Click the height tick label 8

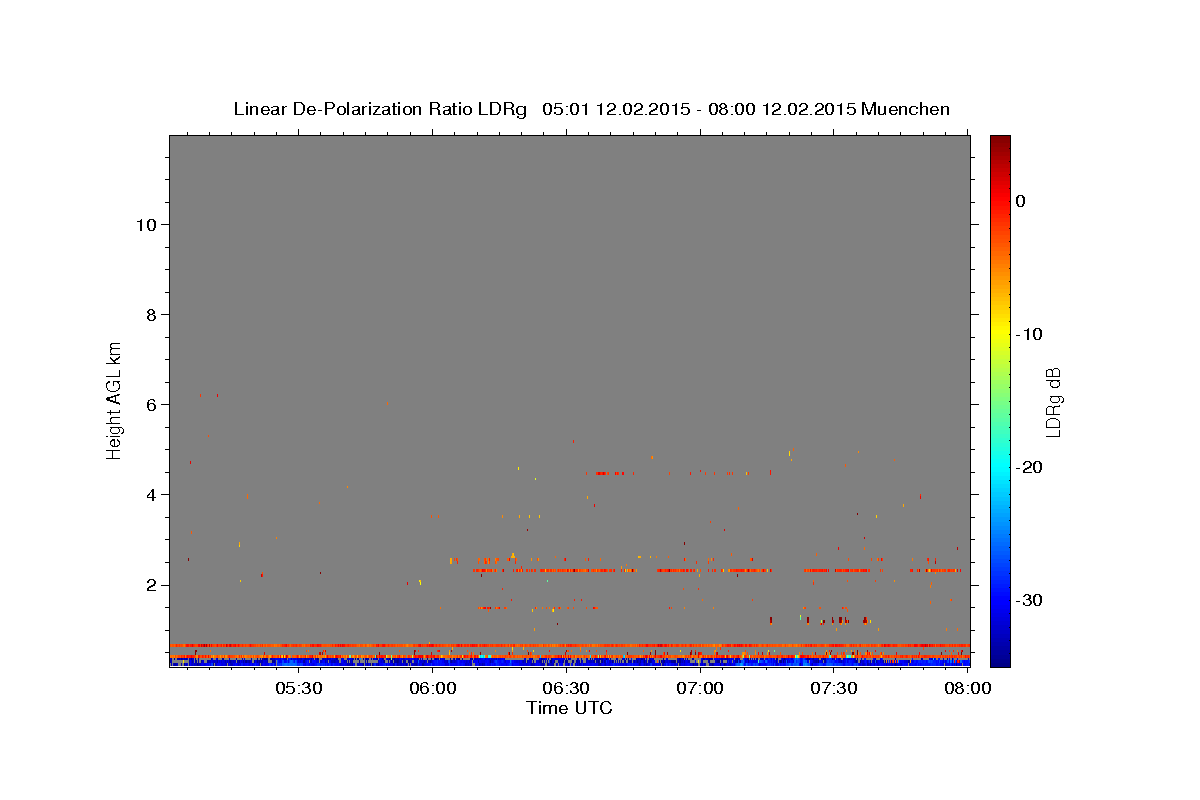pos(152,314)
